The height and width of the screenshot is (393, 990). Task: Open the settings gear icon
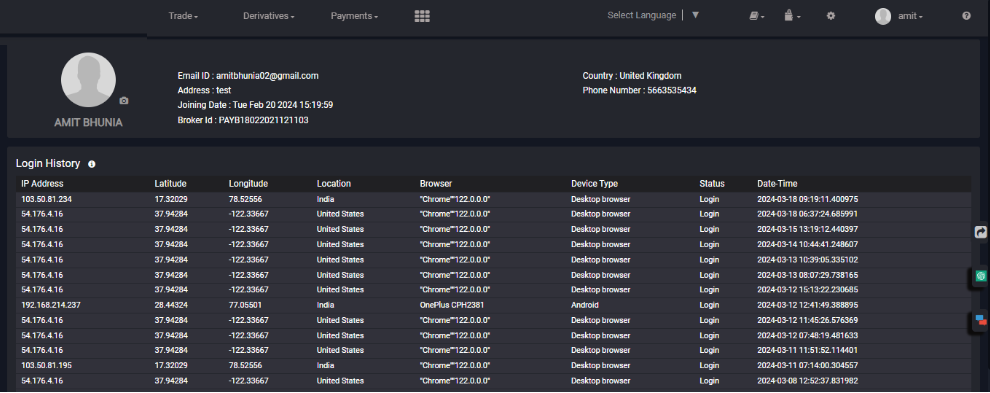click(831, 16)
